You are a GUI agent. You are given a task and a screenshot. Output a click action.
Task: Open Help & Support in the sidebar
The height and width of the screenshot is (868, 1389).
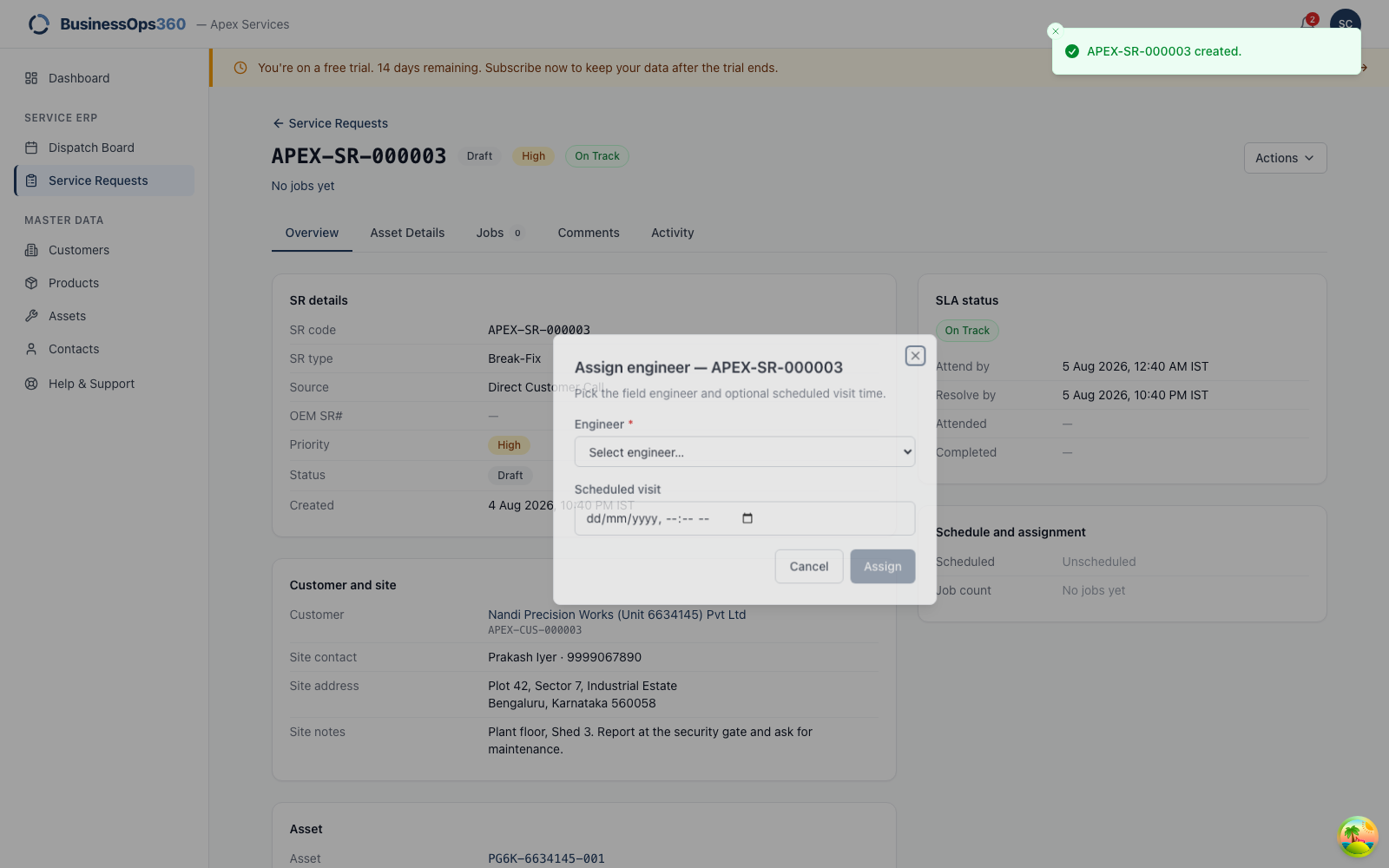[x=104, y=384]
